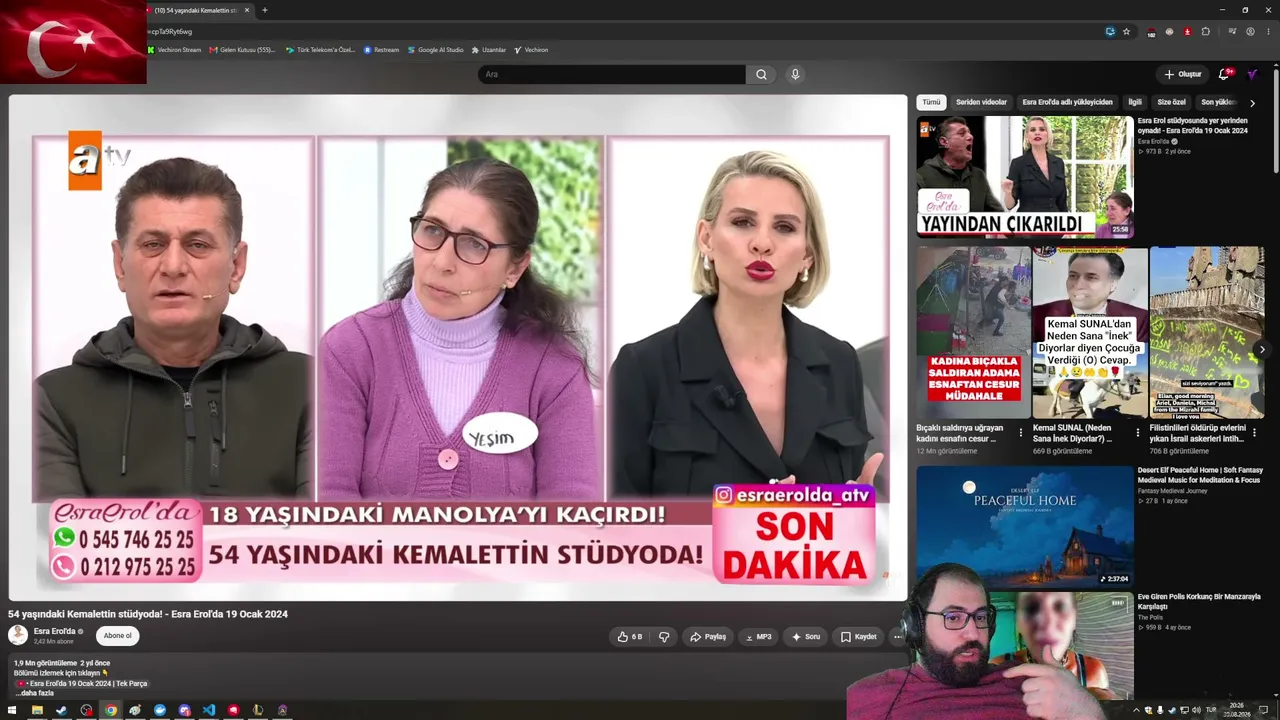Expand description with ...daha fazla
The height and width of the screenshot is (720, 1280).
pyautogui.click(x=34, y=693)
